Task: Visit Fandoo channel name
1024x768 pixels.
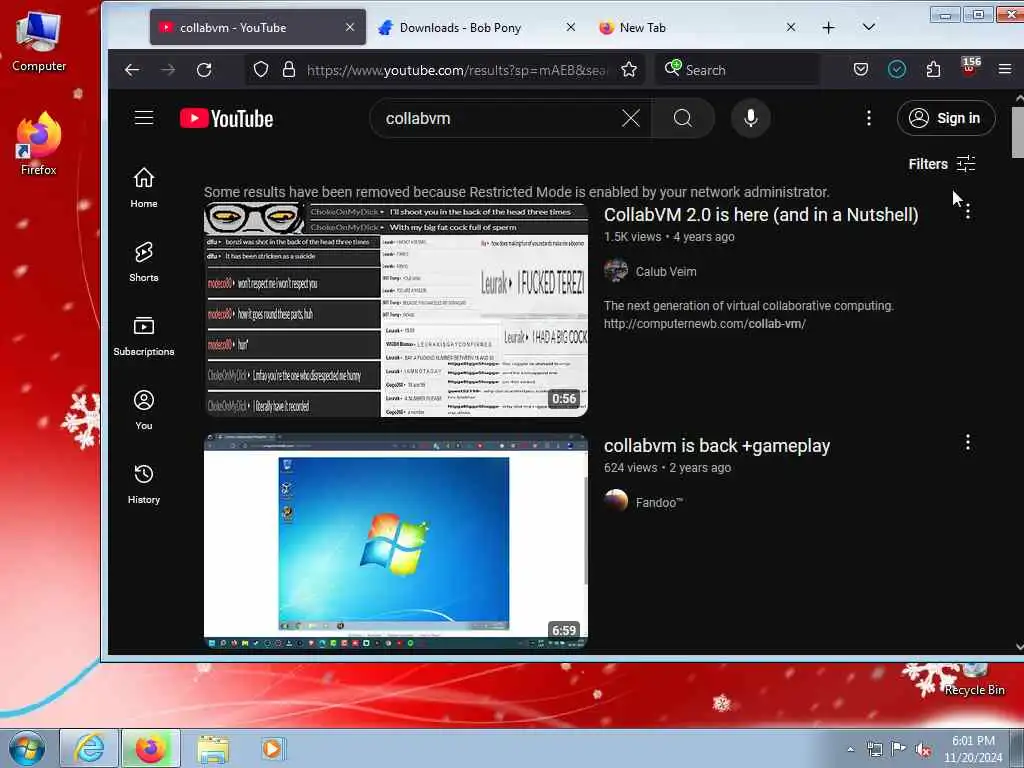Action: [x=659, y=502]
